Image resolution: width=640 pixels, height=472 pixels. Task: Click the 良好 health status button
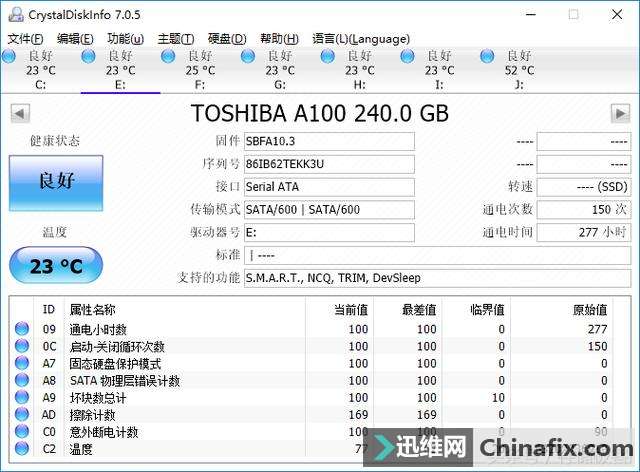(x=56, y=183)
